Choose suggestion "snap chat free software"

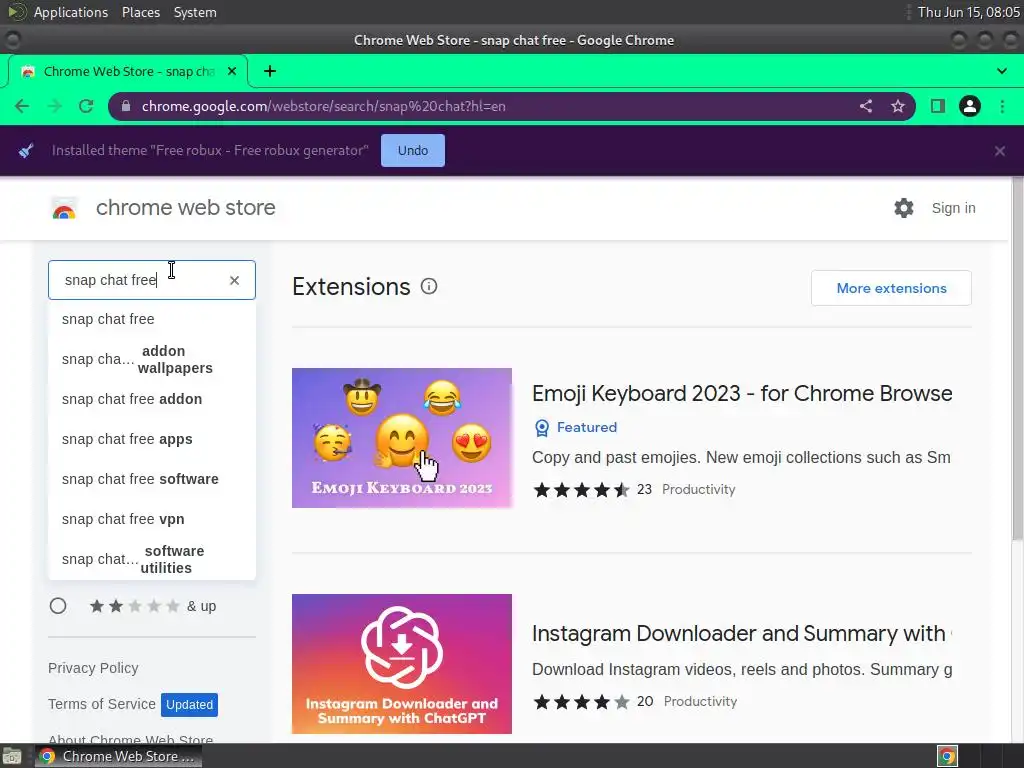point(152,479)
